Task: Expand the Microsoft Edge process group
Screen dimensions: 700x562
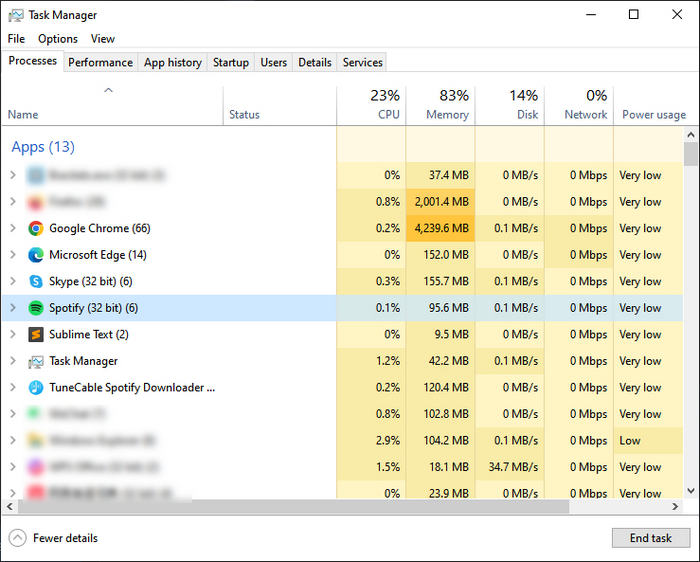Action: click(13, 255)
